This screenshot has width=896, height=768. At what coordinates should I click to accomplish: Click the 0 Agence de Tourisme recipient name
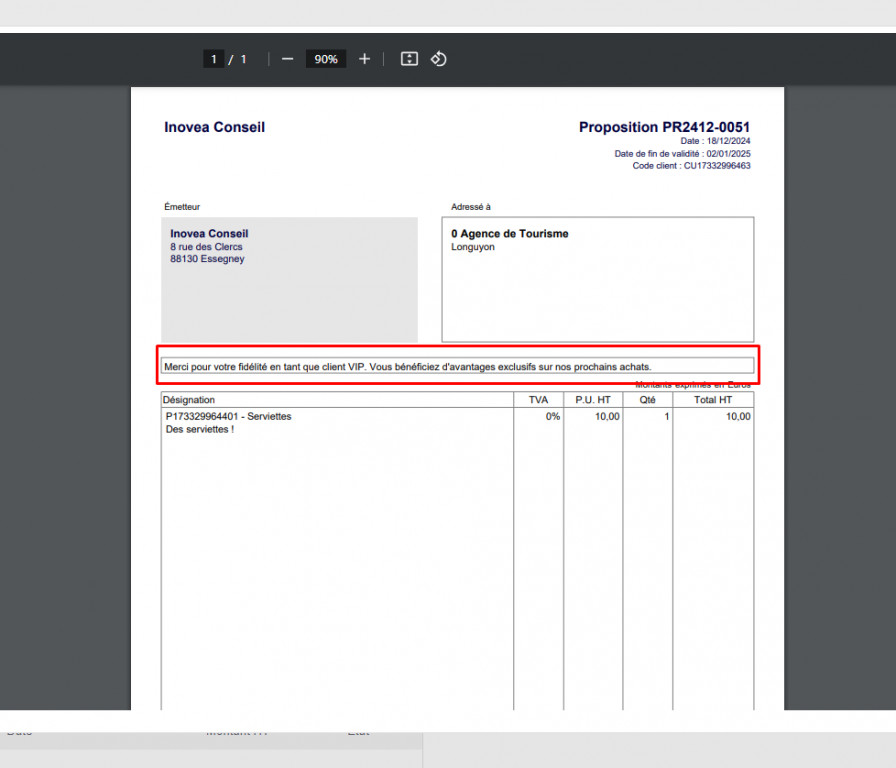(x=510, y=234)
